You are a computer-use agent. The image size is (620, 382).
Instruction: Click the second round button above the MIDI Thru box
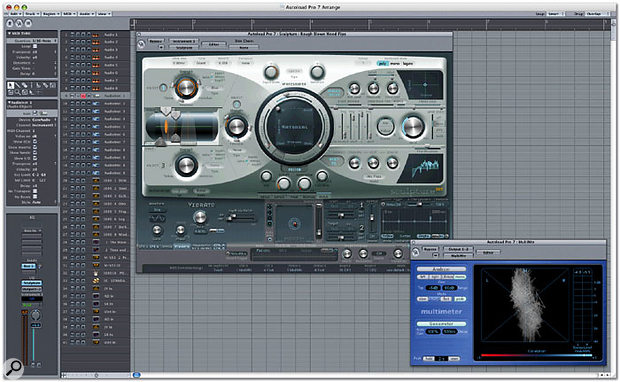coord(19,23)
